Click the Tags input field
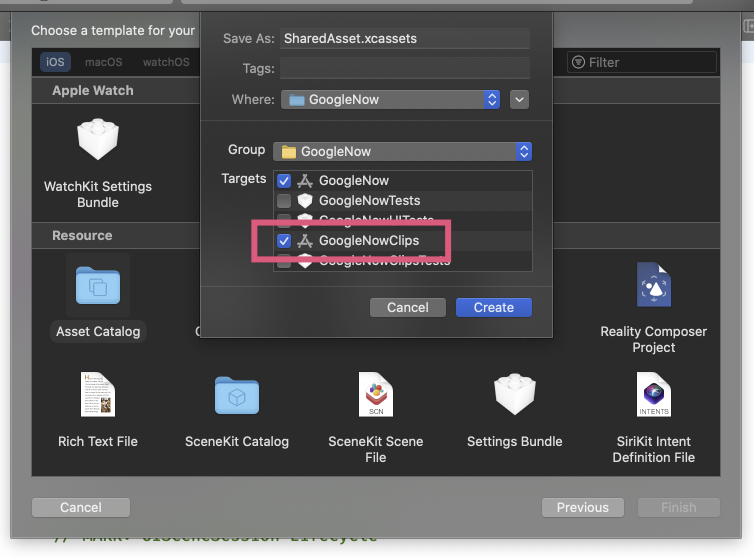 (x=404, y=69)
